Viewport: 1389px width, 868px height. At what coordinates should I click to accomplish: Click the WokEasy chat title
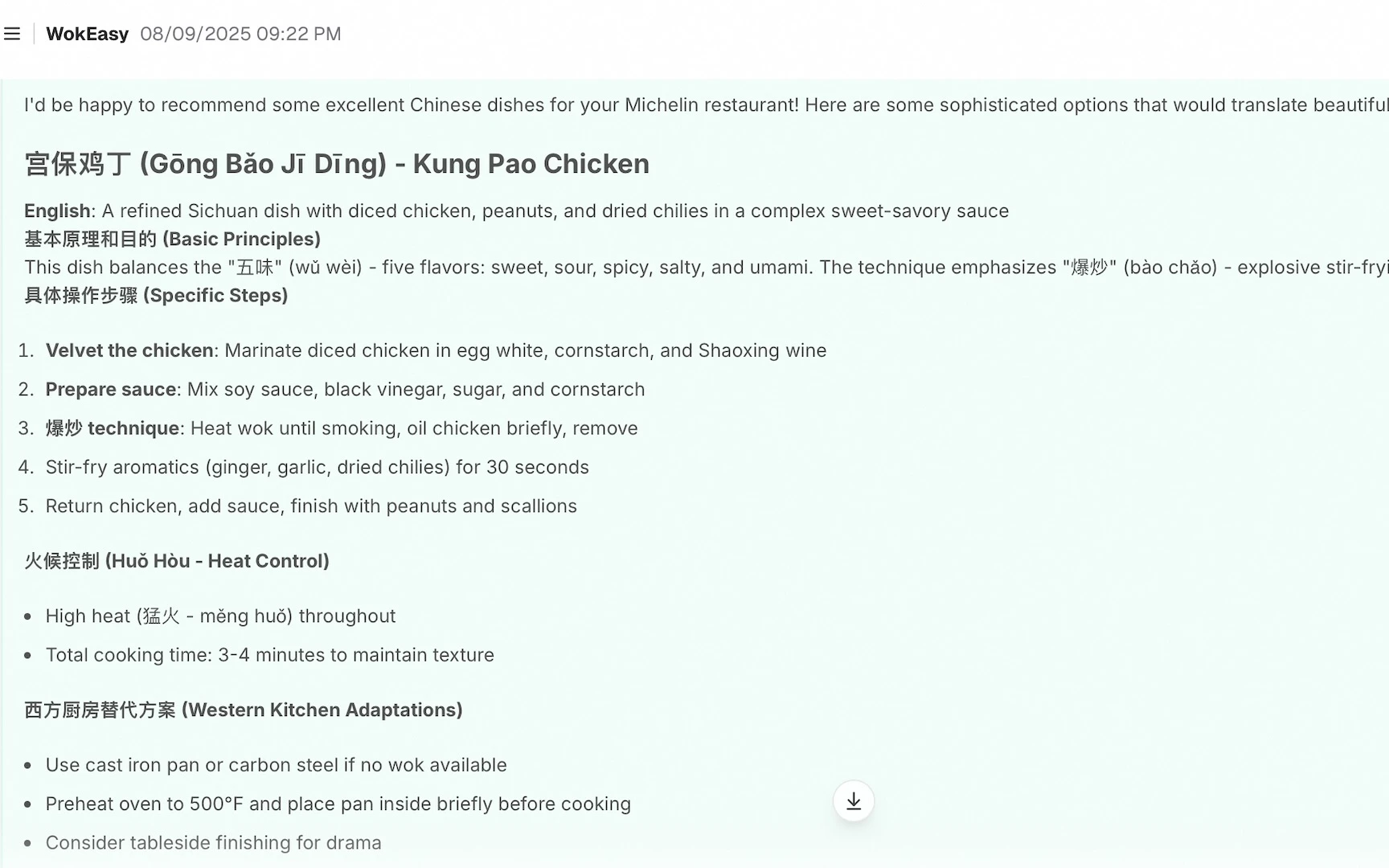tap(87, 34)
